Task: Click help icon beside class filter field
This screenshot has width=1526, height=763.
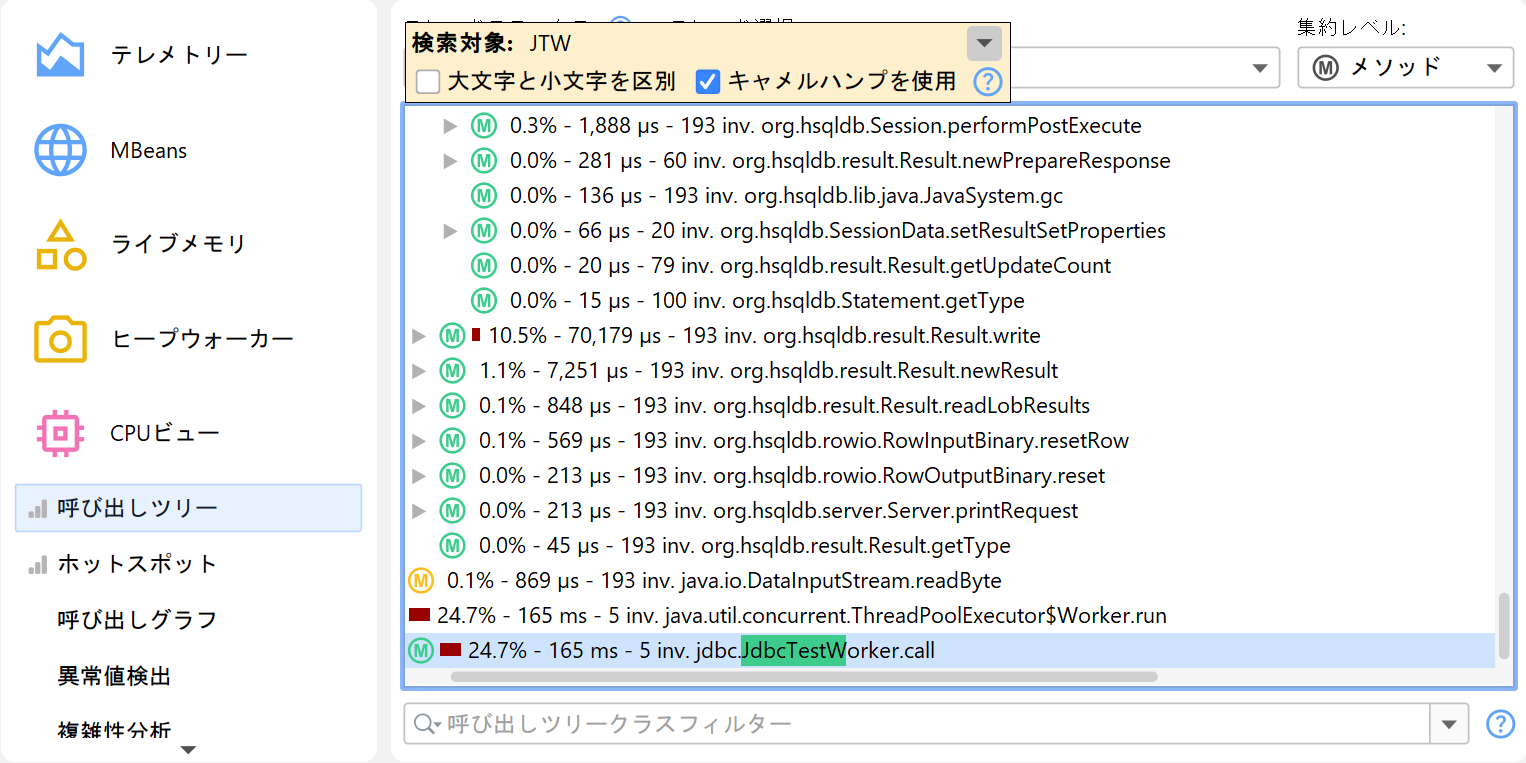Action: click(1500, 724)
